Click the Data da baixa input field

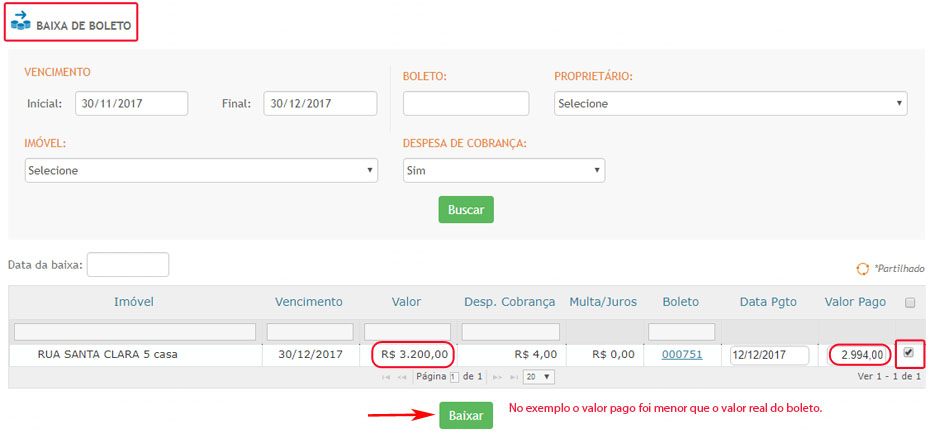(128, 265)
